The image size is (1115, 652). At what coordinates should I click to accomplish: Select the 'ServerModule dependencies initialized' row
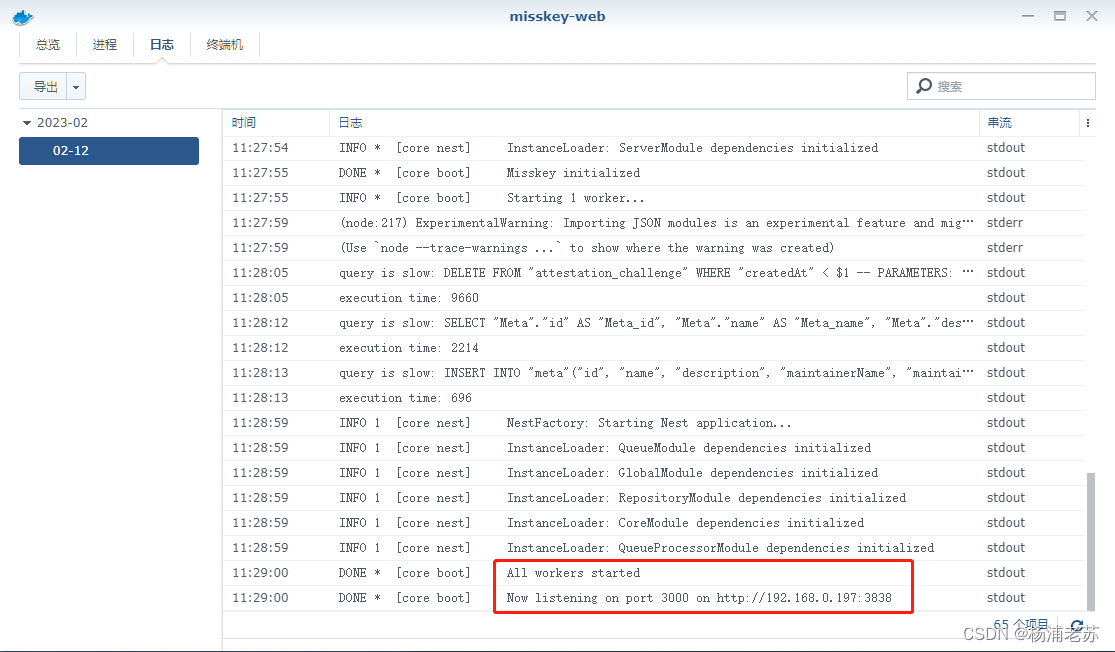(654, 148)
